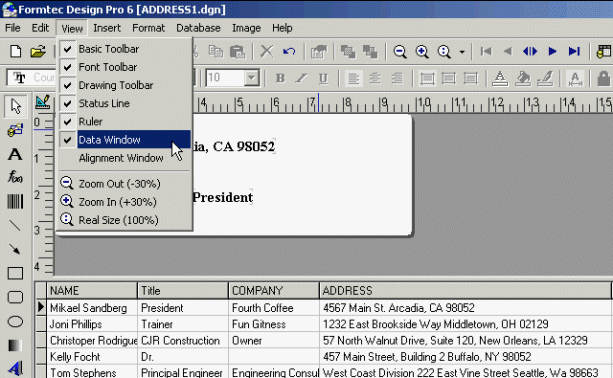The width and height of the screenshot is (613, 378).
Task: Select the barcode tool in the drawing toolbar
Action: click(15, 201)
